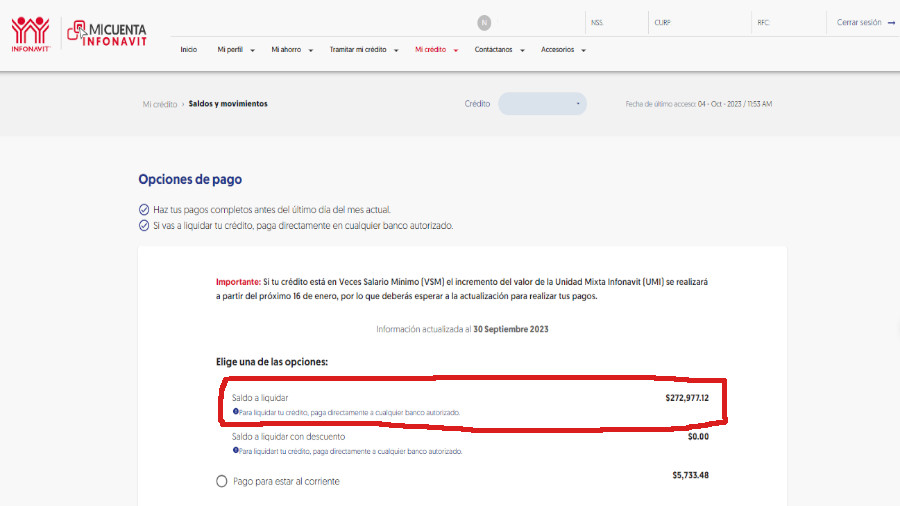
Task: Expand the Mi perfil menu
Action: pyautogui.click(x=236, y=49)
